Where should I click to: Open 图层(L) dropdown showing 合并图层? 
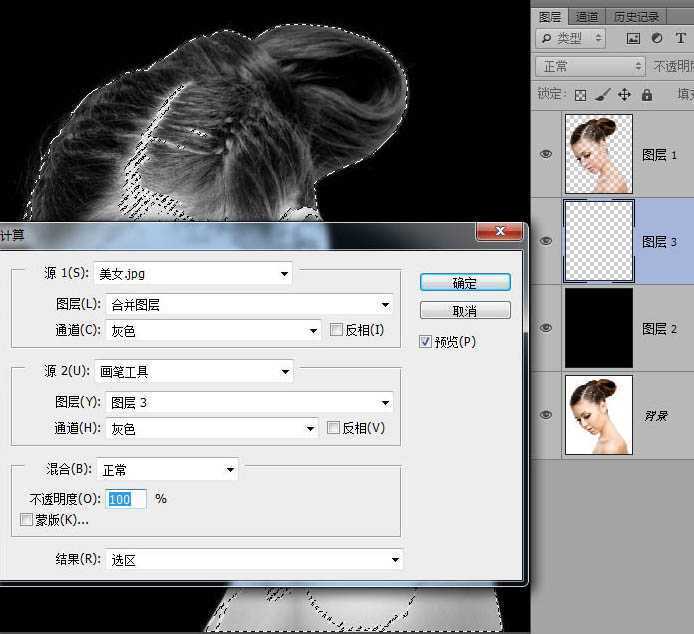tap(249, 305)
